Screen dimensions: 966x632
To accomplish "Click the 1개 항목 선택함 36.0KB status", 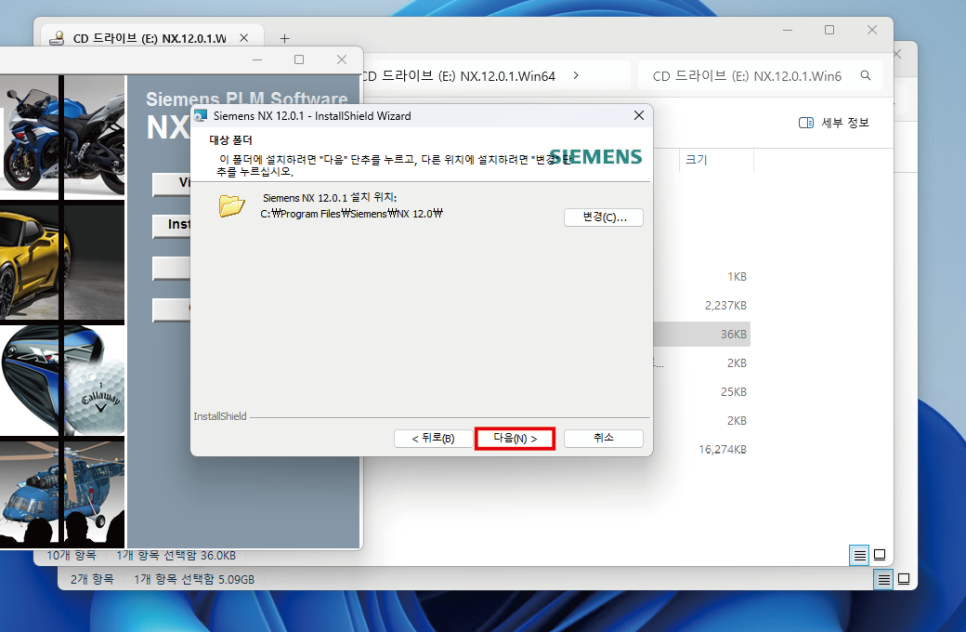I will (176, 556).
